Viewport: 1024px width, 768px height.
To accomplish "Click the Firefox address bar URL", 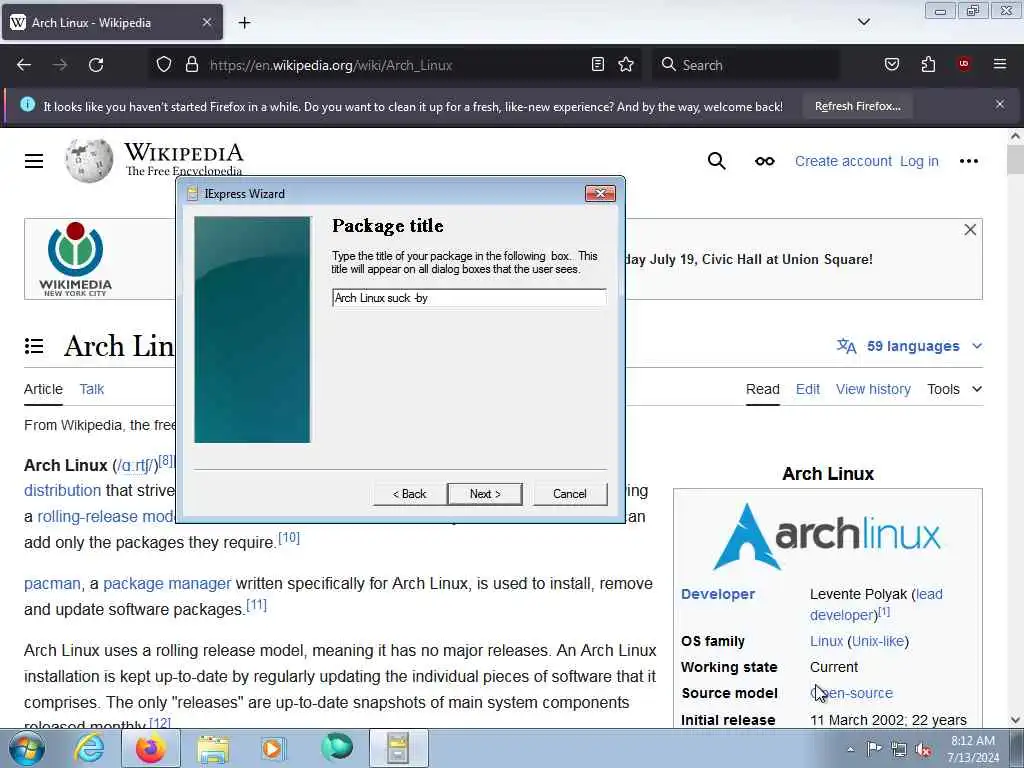I will pyautogui.click(x=330, y=65).
